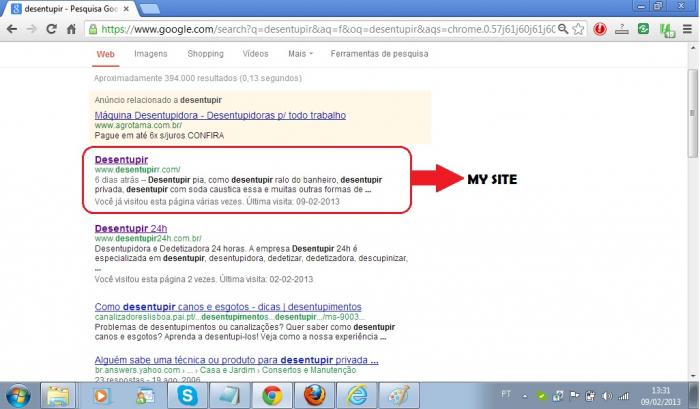Open Firefox from the taskbar
This screenshot has width=700, height=409.
[314, 396]
